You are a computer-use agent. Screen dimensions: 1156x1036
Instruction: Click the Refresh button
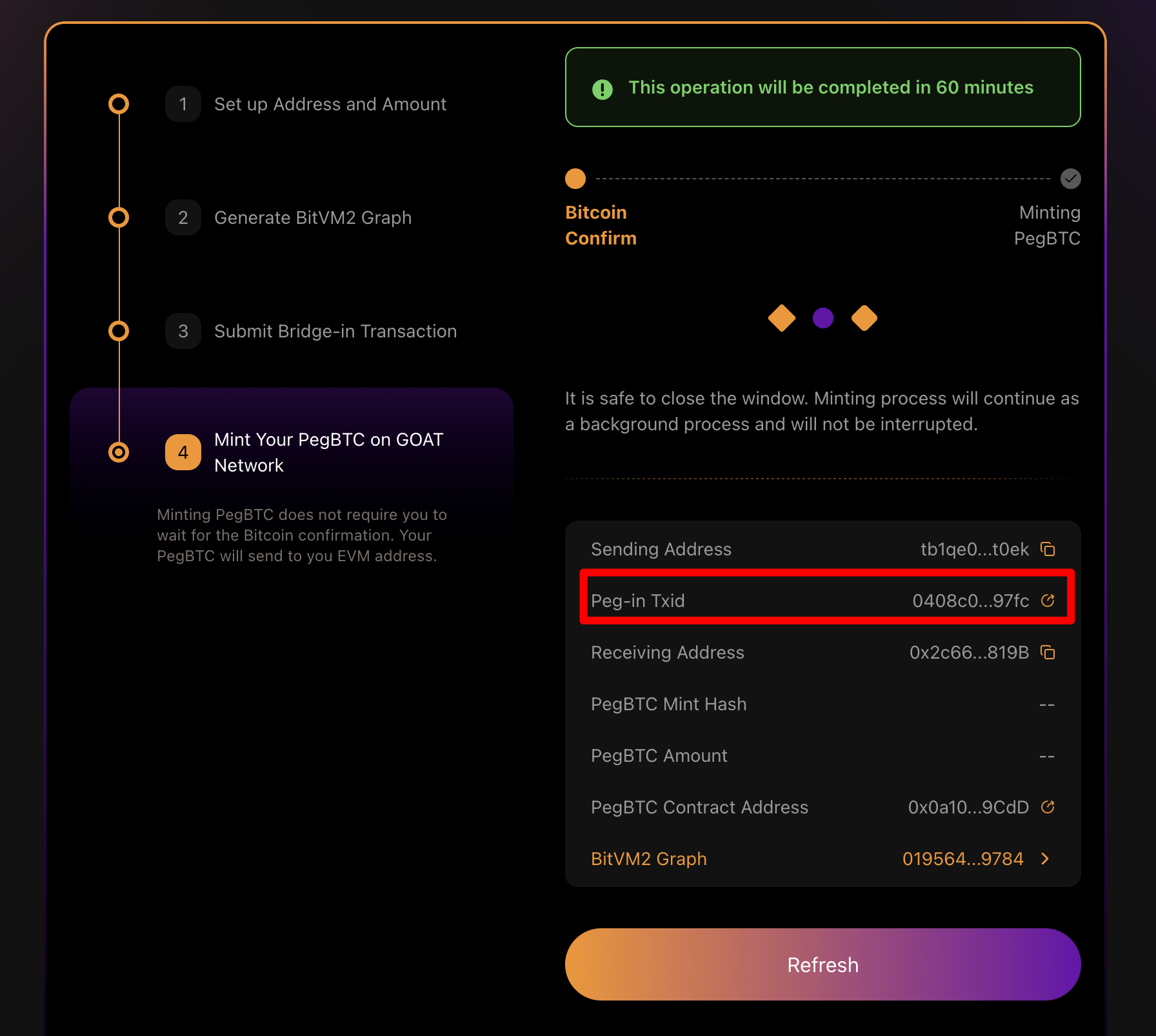(823, 964)
